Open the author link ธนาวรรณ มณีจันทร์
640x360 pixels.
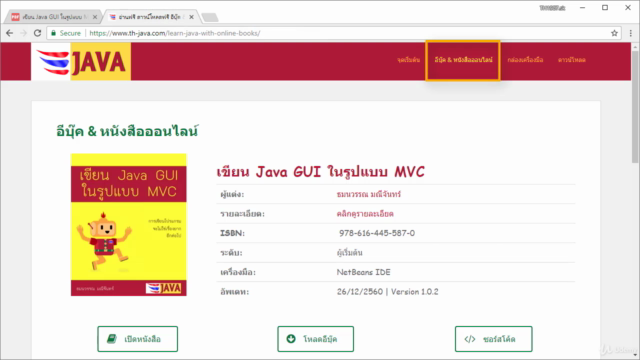pyautogui.click(x=369, y=194)
